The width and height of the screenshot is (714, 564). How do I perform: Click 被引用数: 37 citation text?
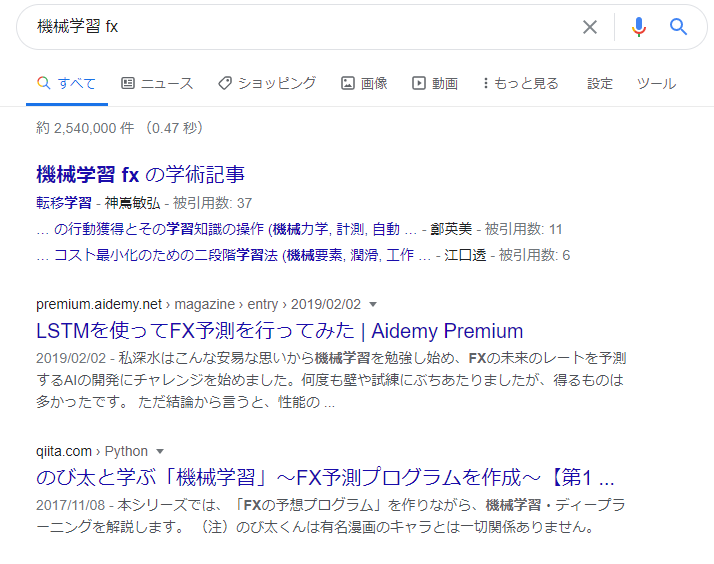213,203
